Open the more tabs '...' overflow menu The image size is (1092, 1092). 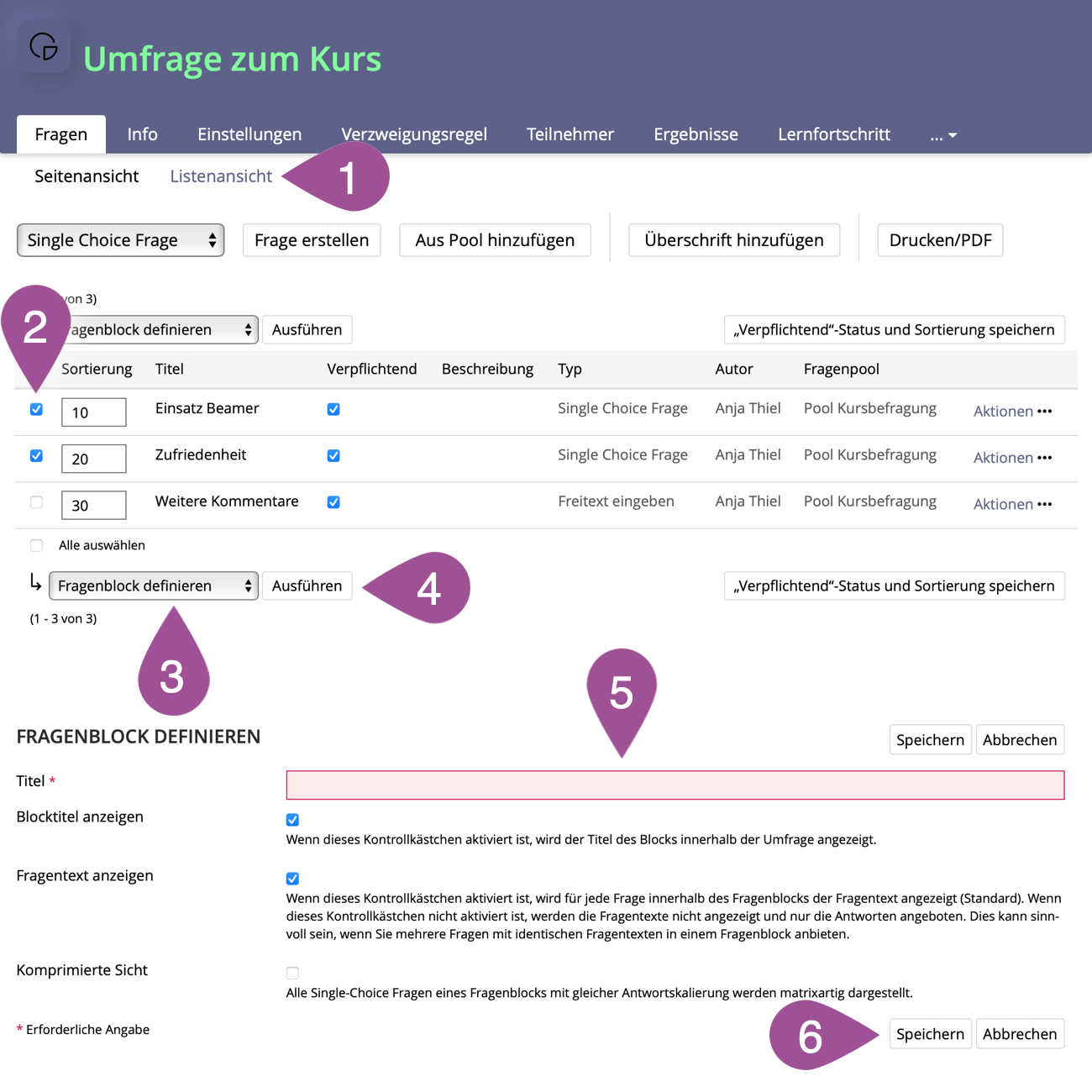(x=942, y=135)
